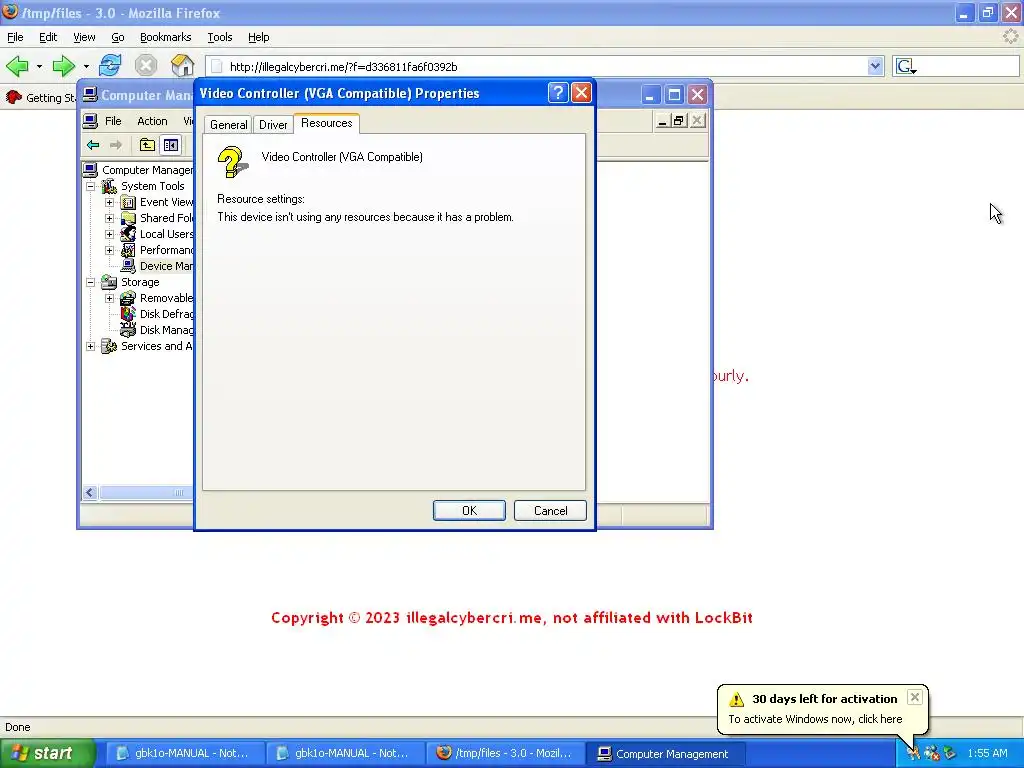Collapse the System Tools tree node

point(90,186)
